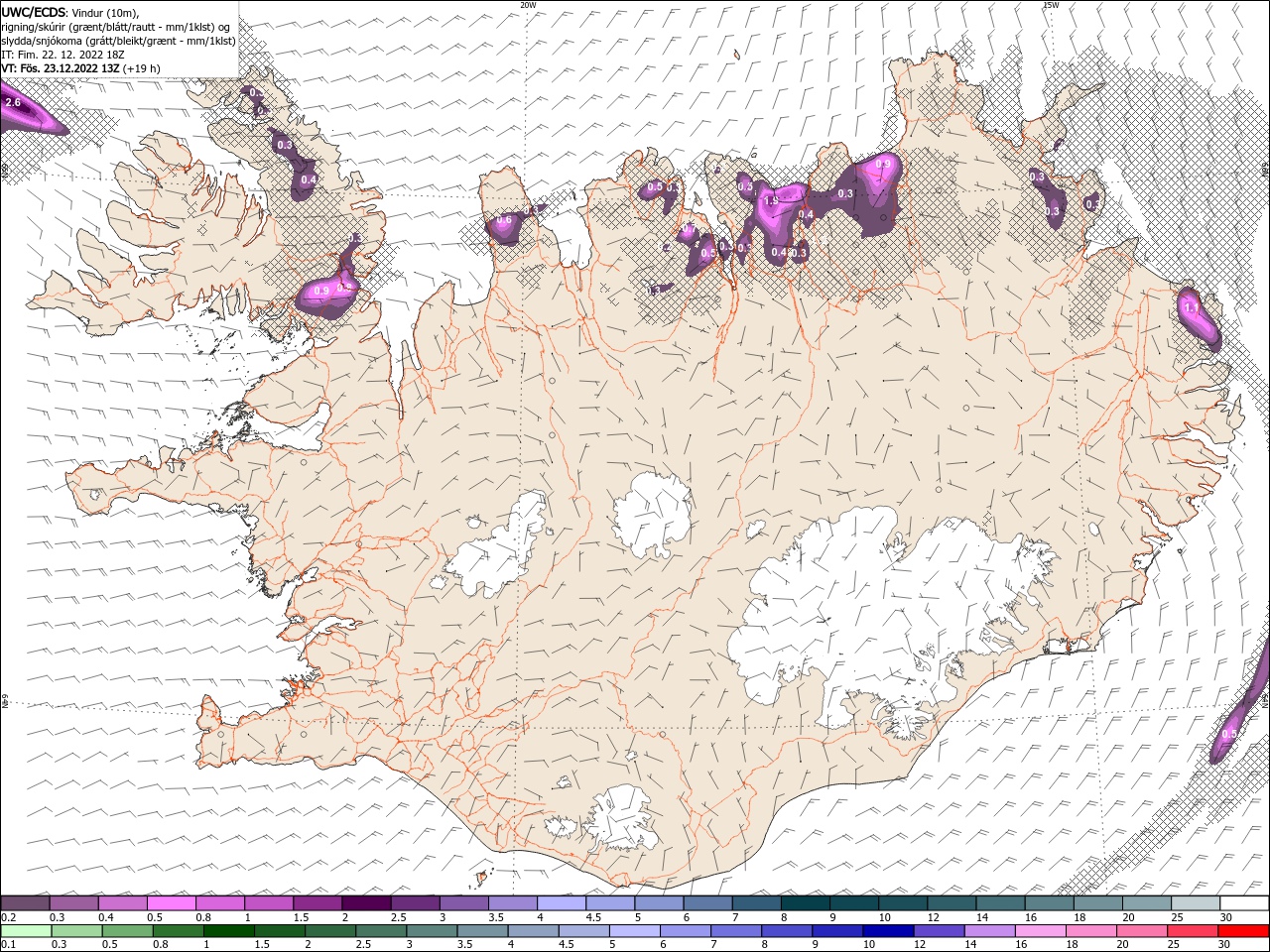Click the 2.6 precipitation value offshore northwest
1270x952 pixels.
click(14, 103)
